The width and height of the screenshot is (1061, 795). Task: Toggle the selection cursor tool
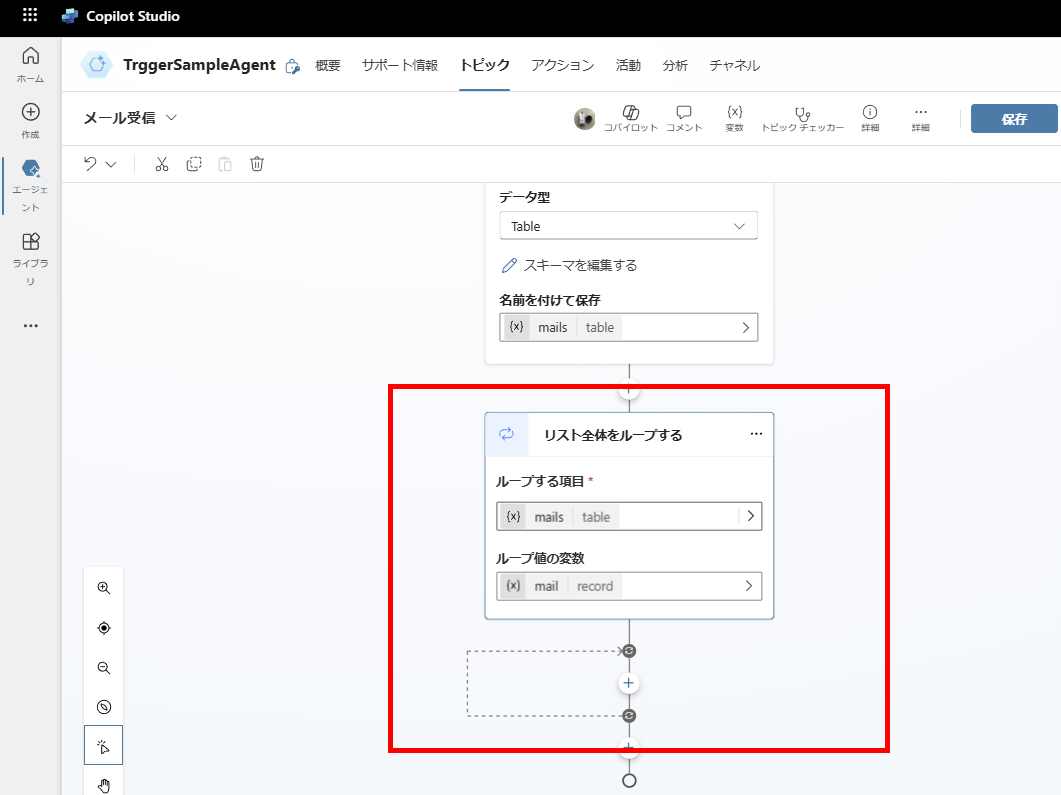click(103, 744)
